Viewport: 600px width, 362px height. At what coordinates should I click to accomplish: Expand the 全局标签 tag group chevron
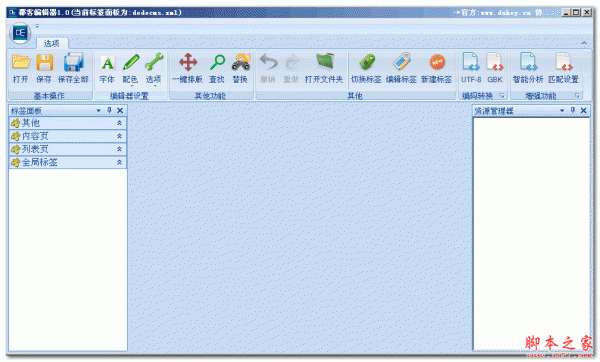(119, 162)
